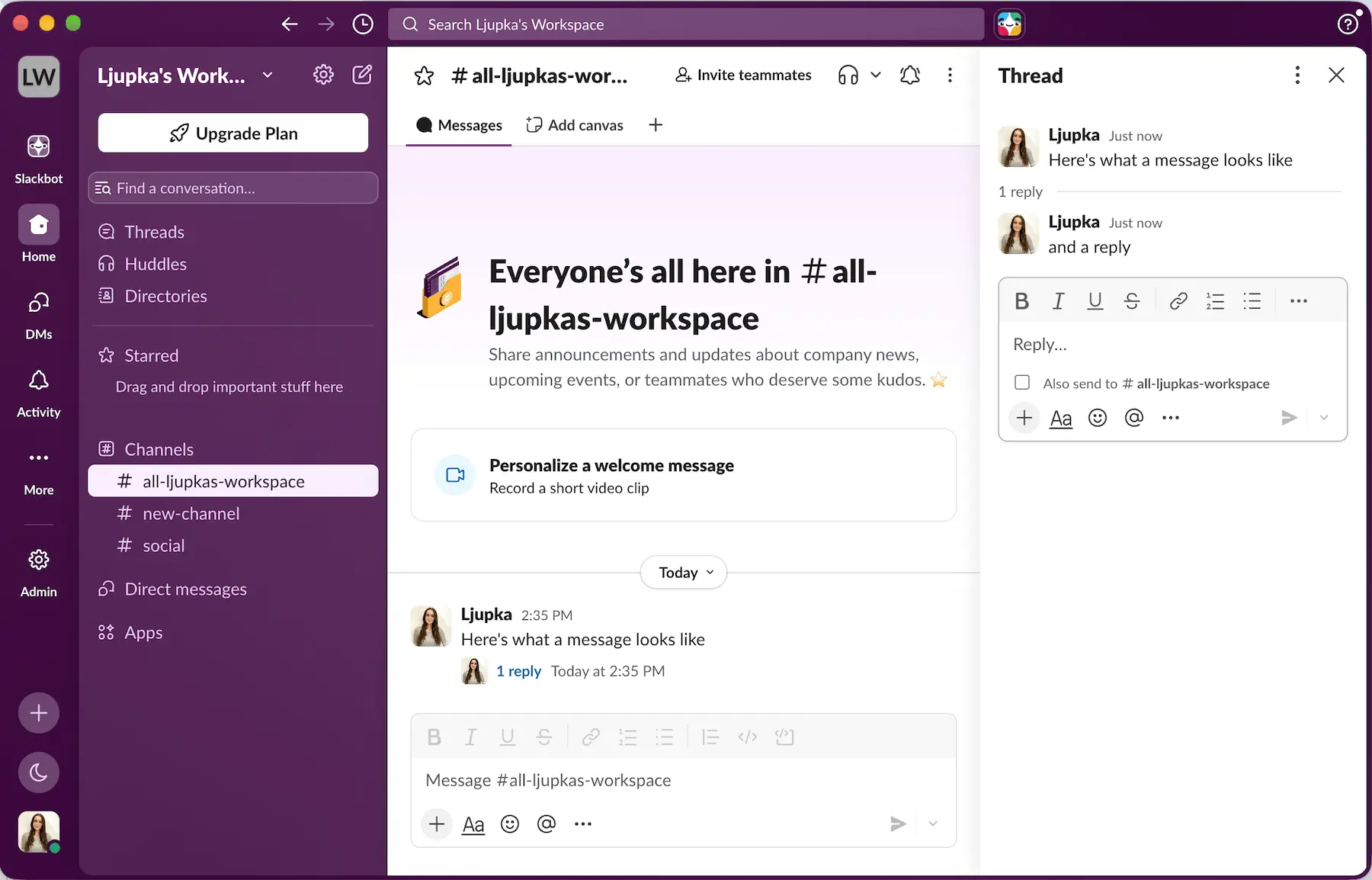Open channel header three-dot menu
This screenshot has height=880, width=1372.
pos(950,75)
